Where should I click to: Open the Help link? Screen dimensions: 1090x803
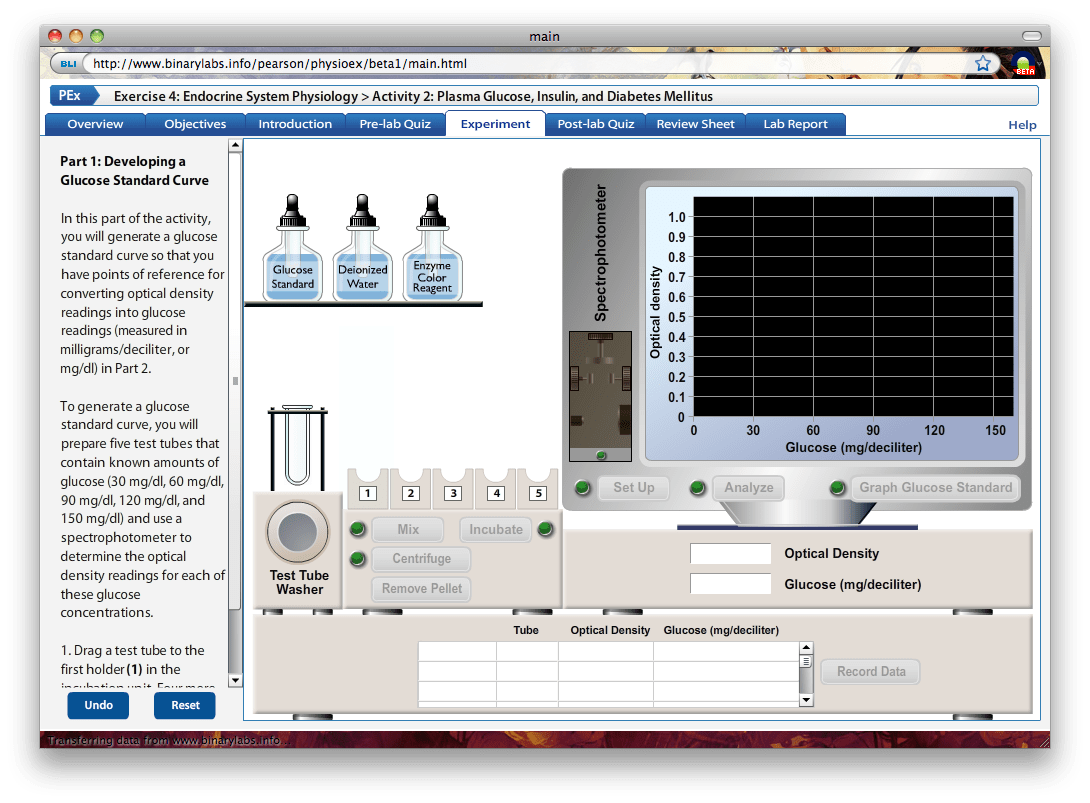(x=1022, y=125)
